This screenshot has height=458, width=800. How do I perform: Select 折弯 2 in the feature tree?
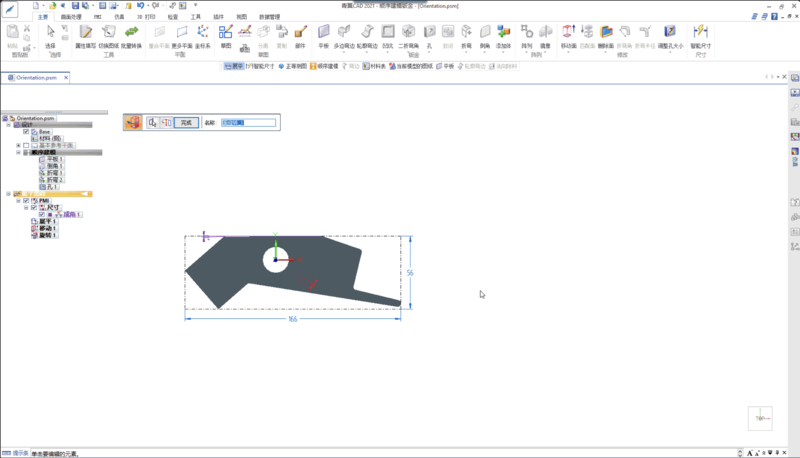tap(53, 180)
